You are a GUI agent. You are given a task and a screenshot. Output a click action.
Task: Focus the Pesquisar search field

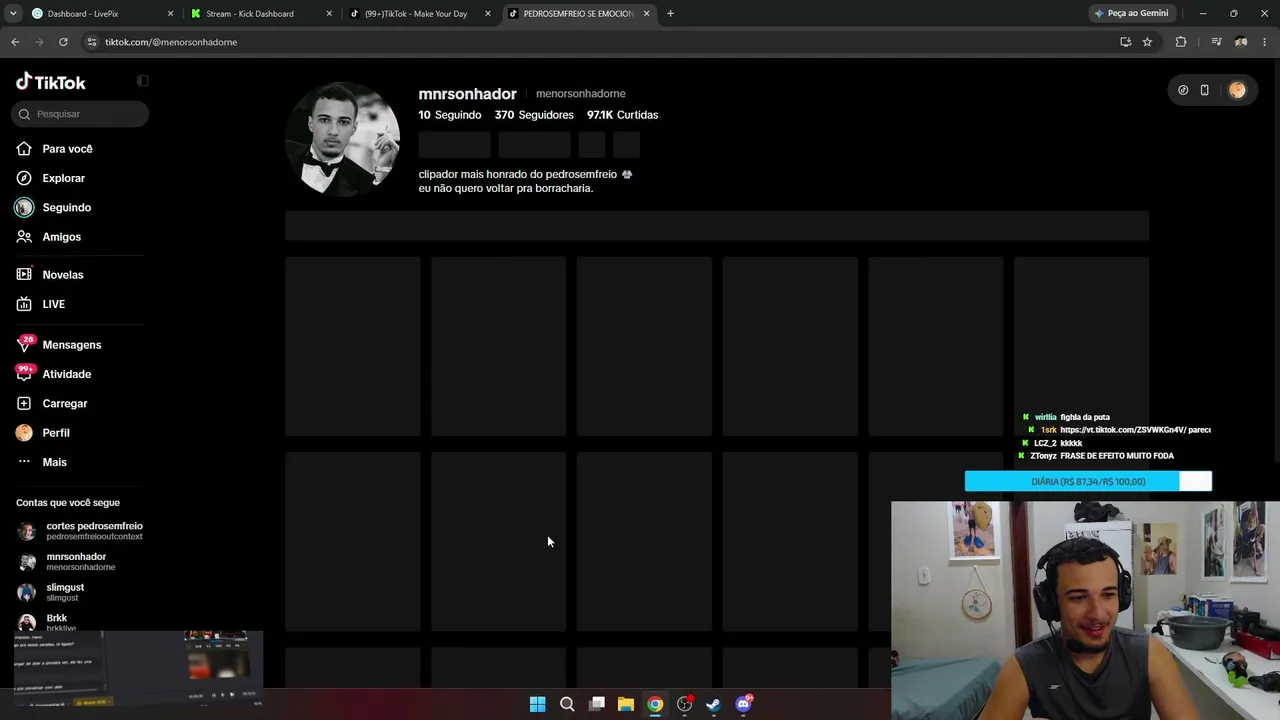tap(82, 114)
